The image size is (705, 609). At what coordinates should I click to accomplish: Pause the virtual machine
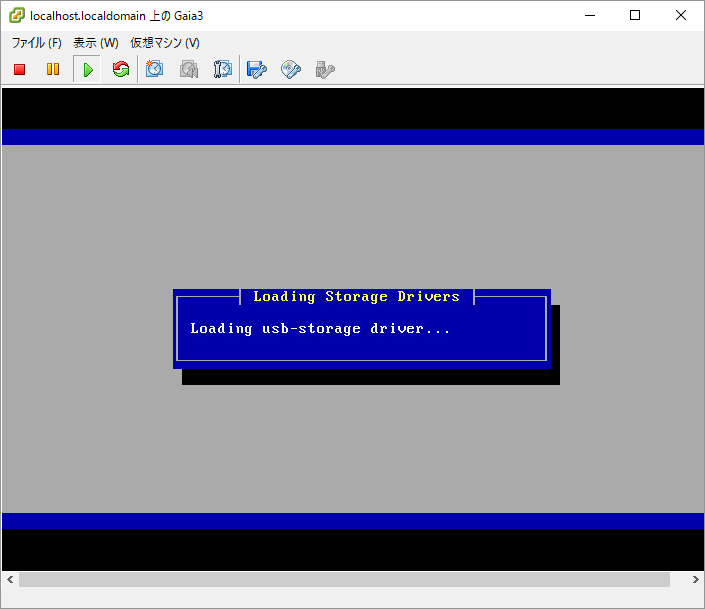point(53,69)
